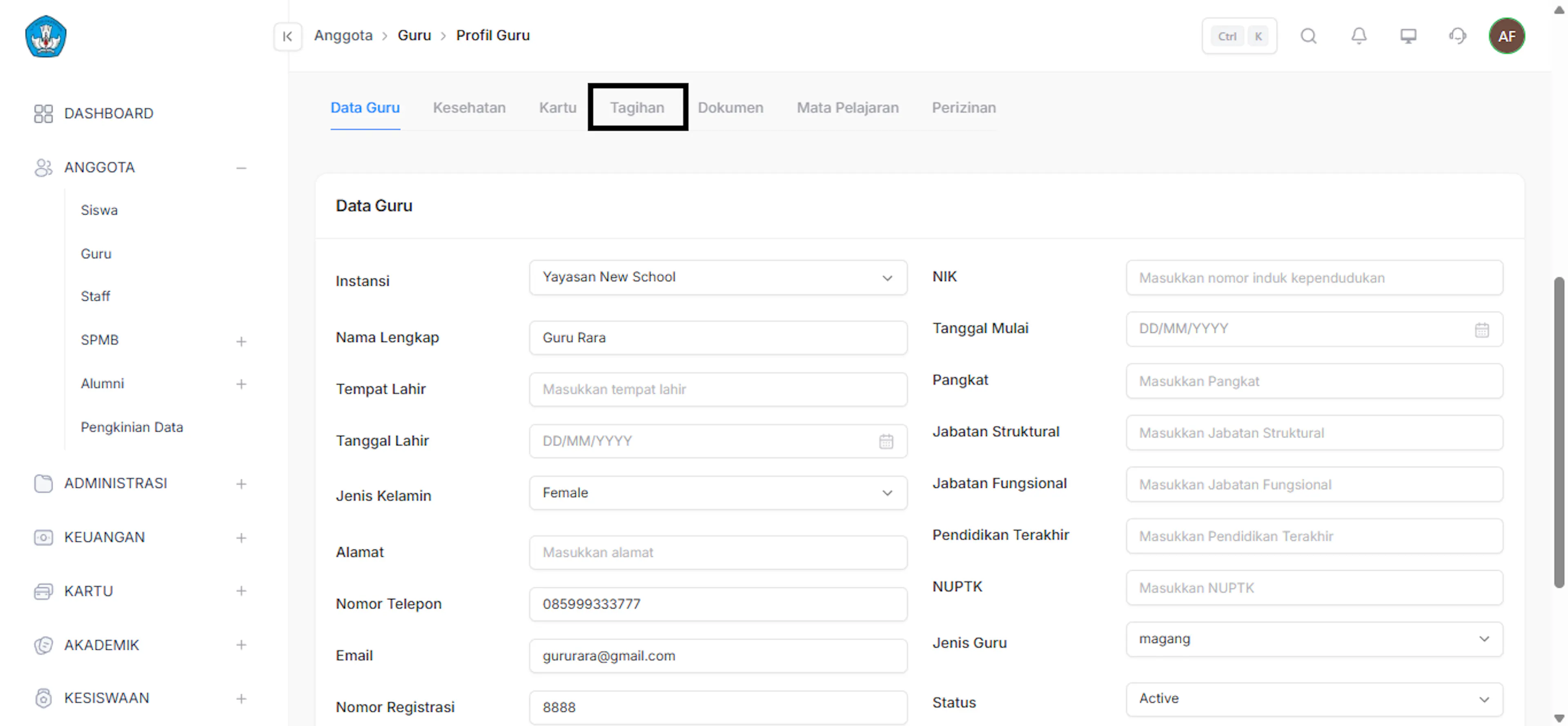Click the Tempat Lahir field
This screenshot has height=726, width=1568.
(718, 389)
